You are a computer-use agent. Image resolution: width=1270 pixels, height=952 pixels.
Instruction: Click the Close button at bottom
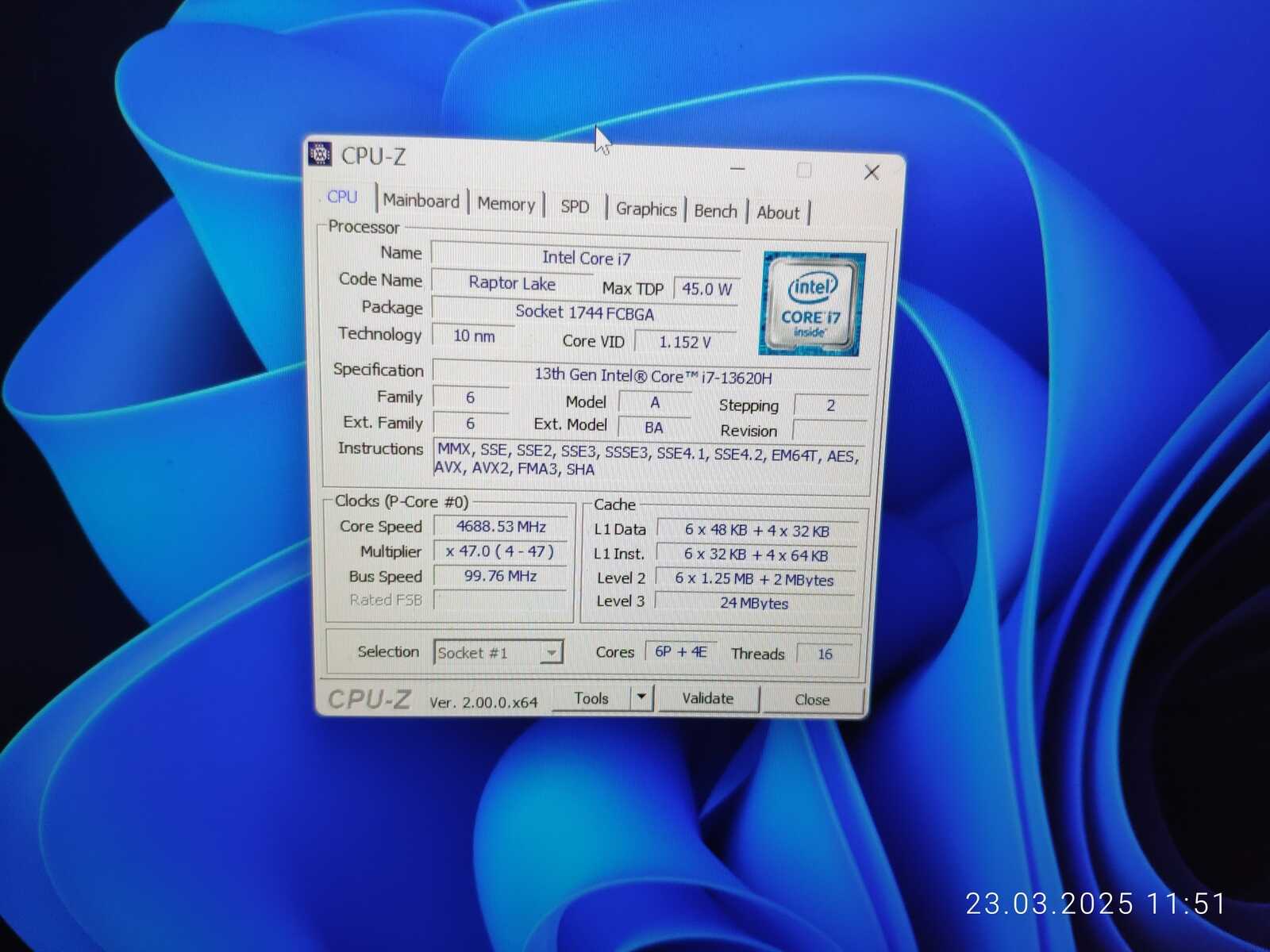pos(812,700)
